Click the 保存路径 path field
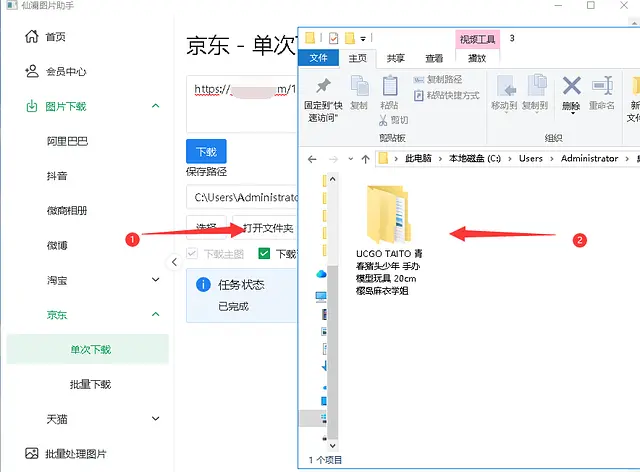 tap(242, 197)
